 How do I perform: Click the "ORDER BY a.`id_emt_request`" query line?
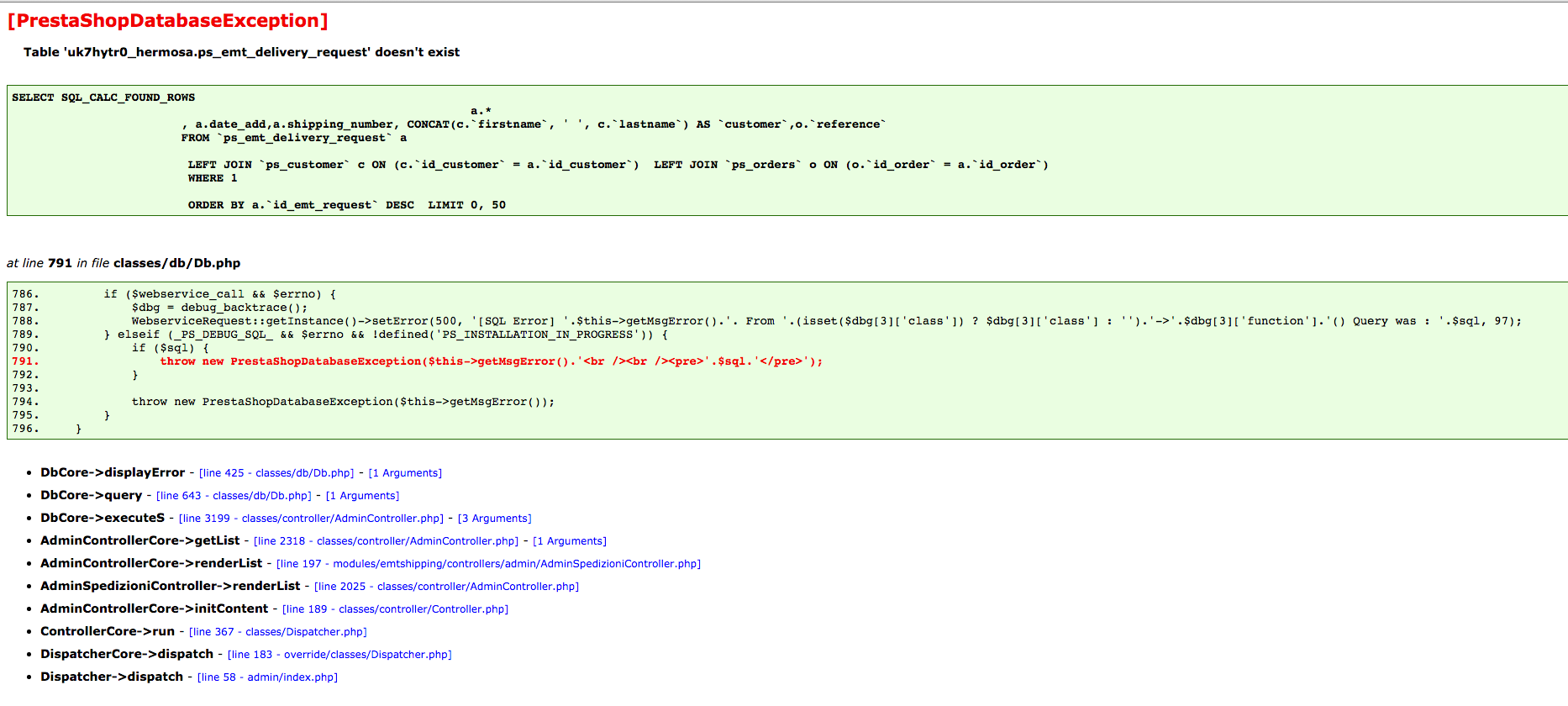click(x=347, y=205)
